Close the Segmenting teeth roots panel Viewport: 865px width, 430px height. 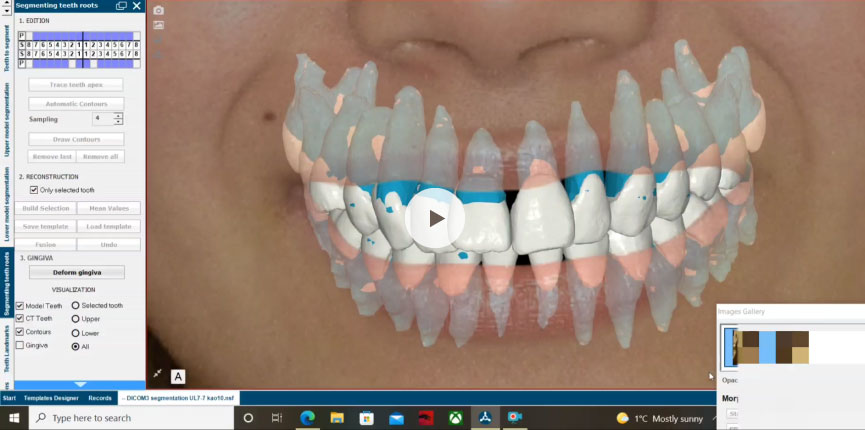click(136, 6)
